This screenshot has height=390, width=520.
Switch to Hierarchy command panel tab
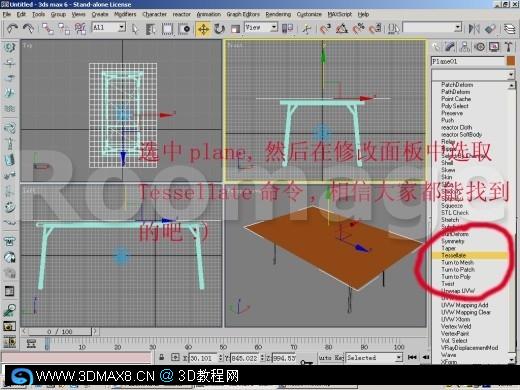coord(465,47)
